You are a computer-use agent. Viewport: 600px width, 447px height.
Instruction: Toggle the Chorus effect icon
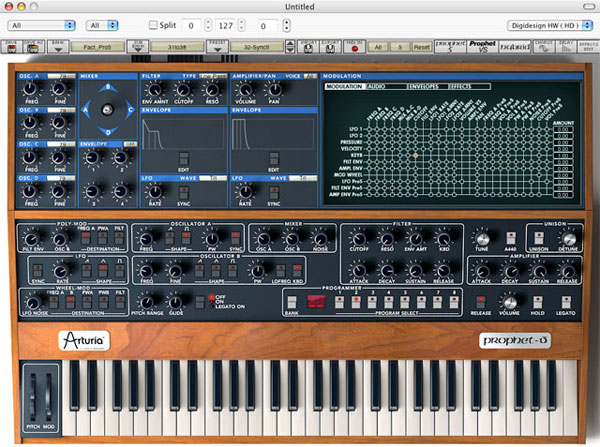(x=544, y=47)
